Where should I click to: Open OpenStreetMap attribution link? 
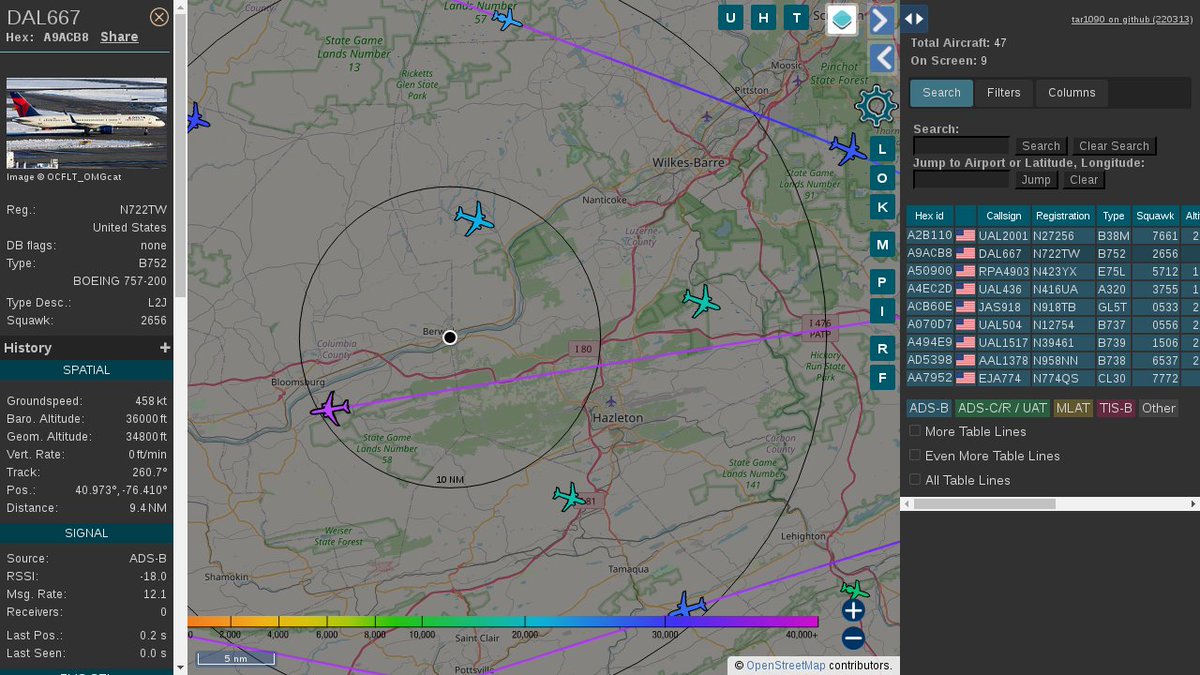(786, 665)
